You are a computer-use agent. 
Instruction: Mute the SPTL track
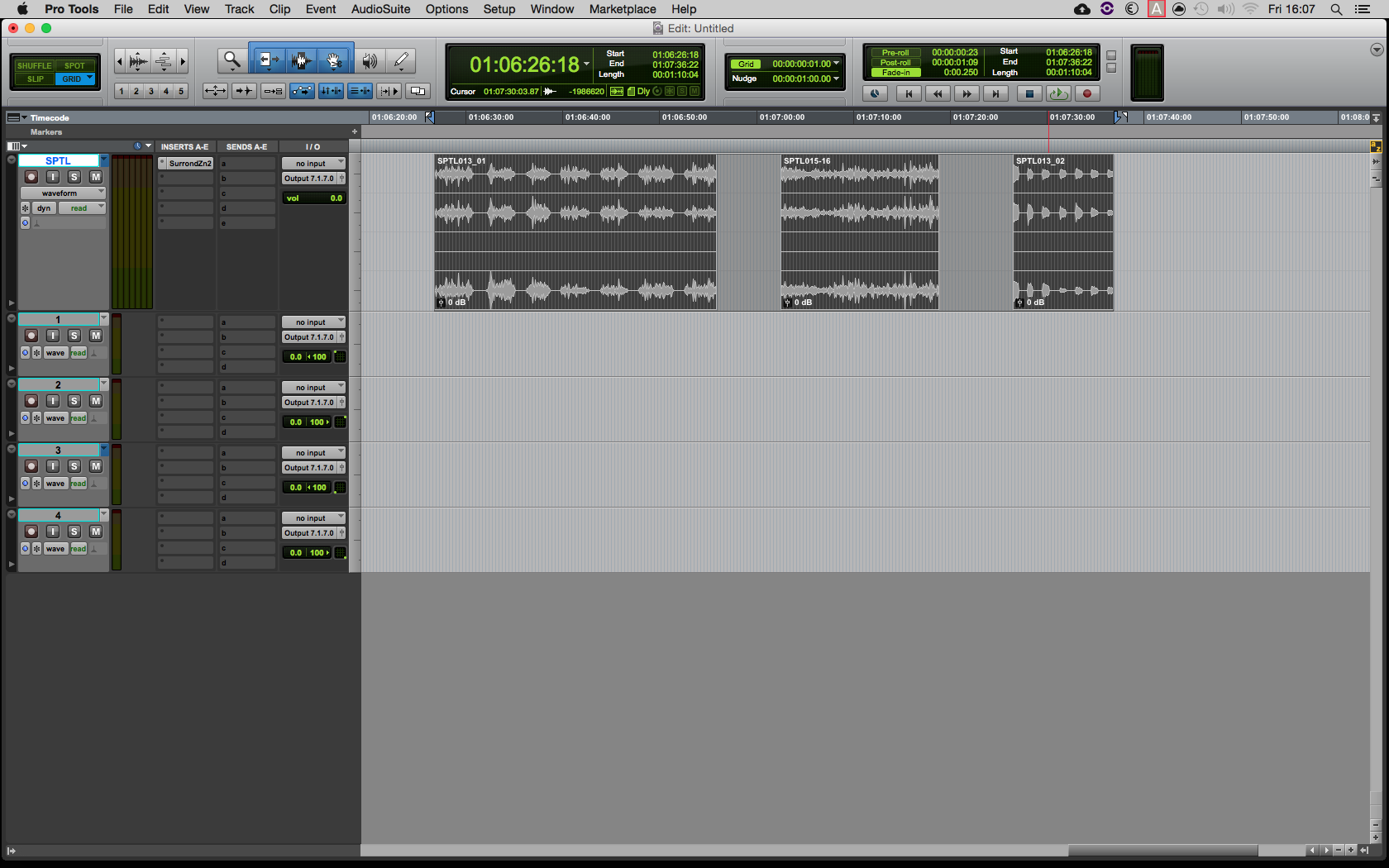tap(96, 177)
